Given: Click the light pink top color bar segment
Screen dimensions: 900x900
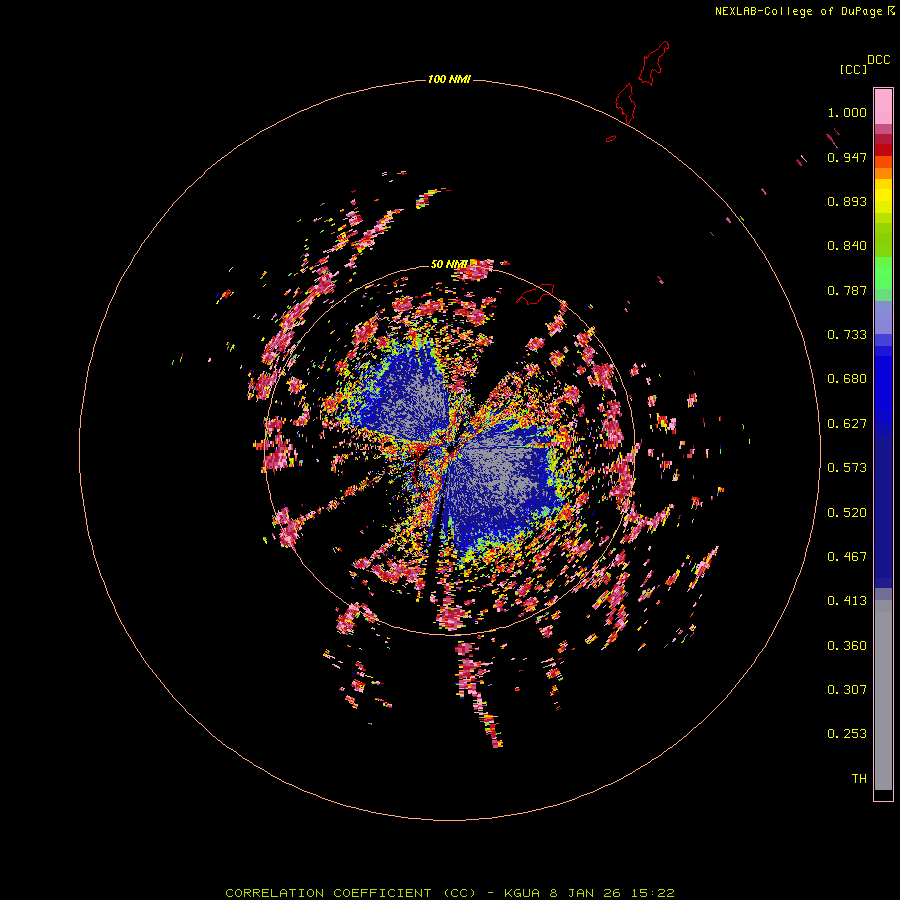Looking at the screenshot, I should coord(883,107).
